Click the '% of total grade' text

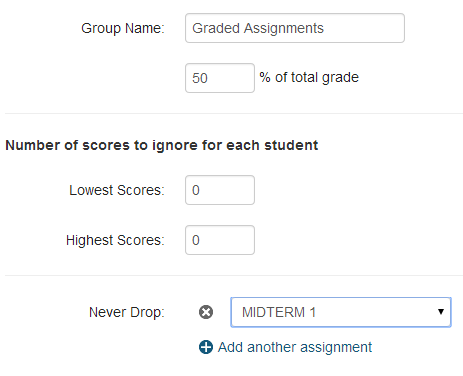coord(309,77)
